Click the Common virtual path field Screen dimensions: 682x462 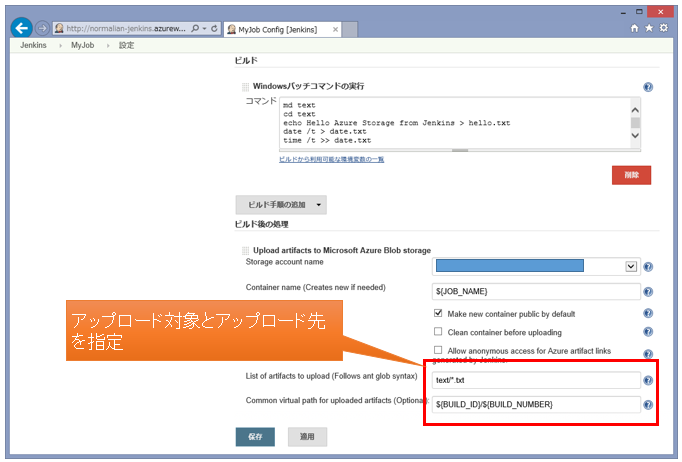click(x=536, y=405)
